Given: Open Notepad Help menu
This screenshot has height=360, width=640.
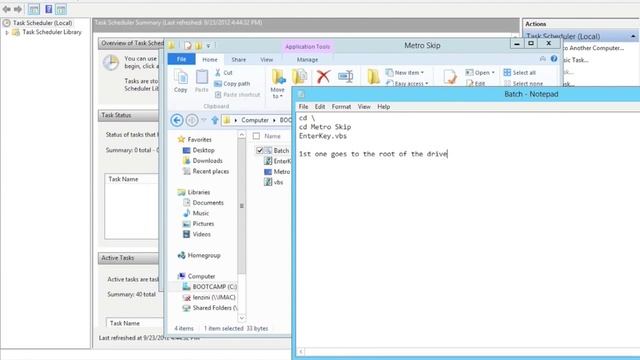Looking at the screenshot, I should 383,107.
